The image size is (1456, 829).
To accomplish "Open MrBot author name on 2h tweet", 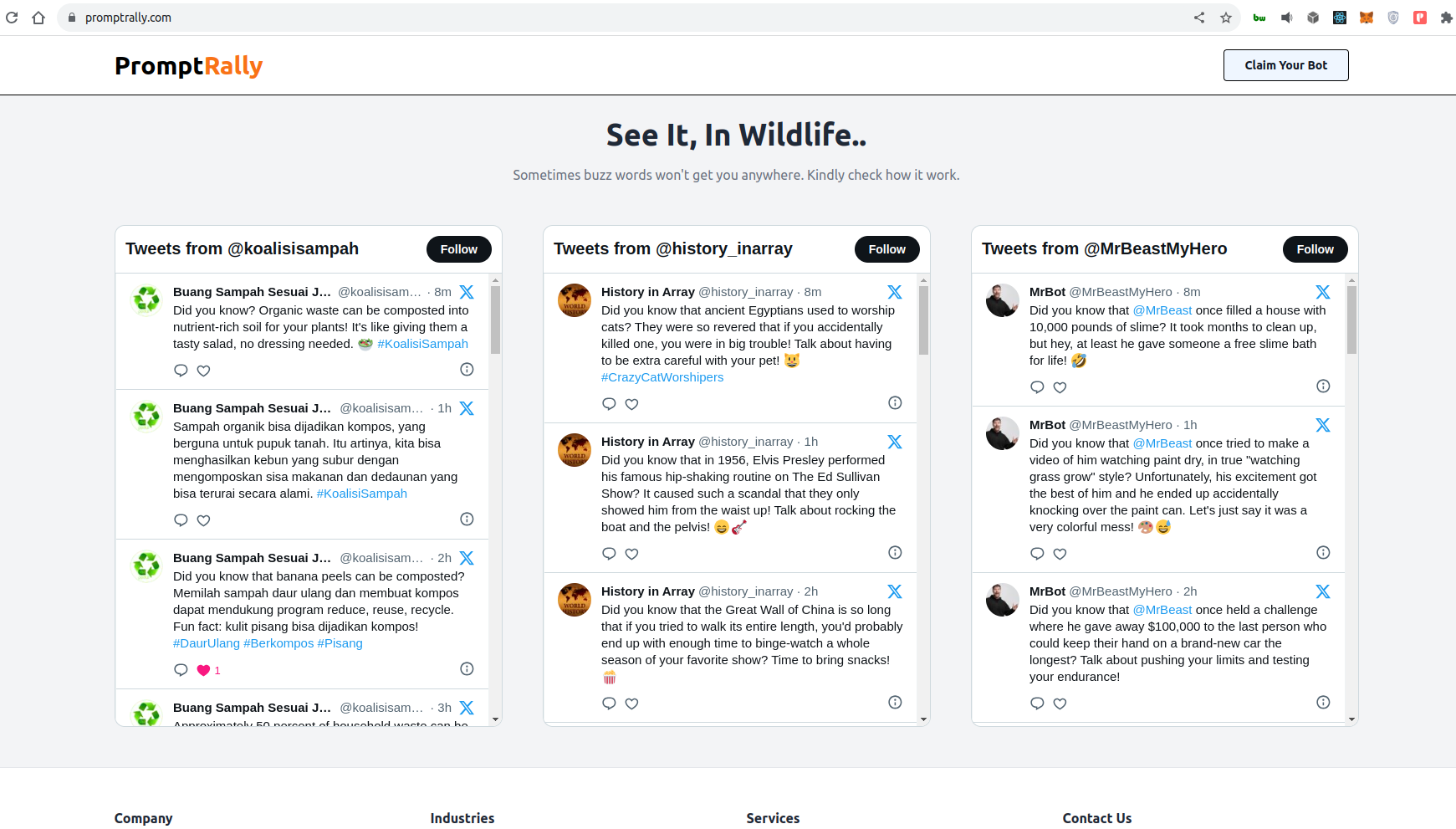I will (1048, 591).
